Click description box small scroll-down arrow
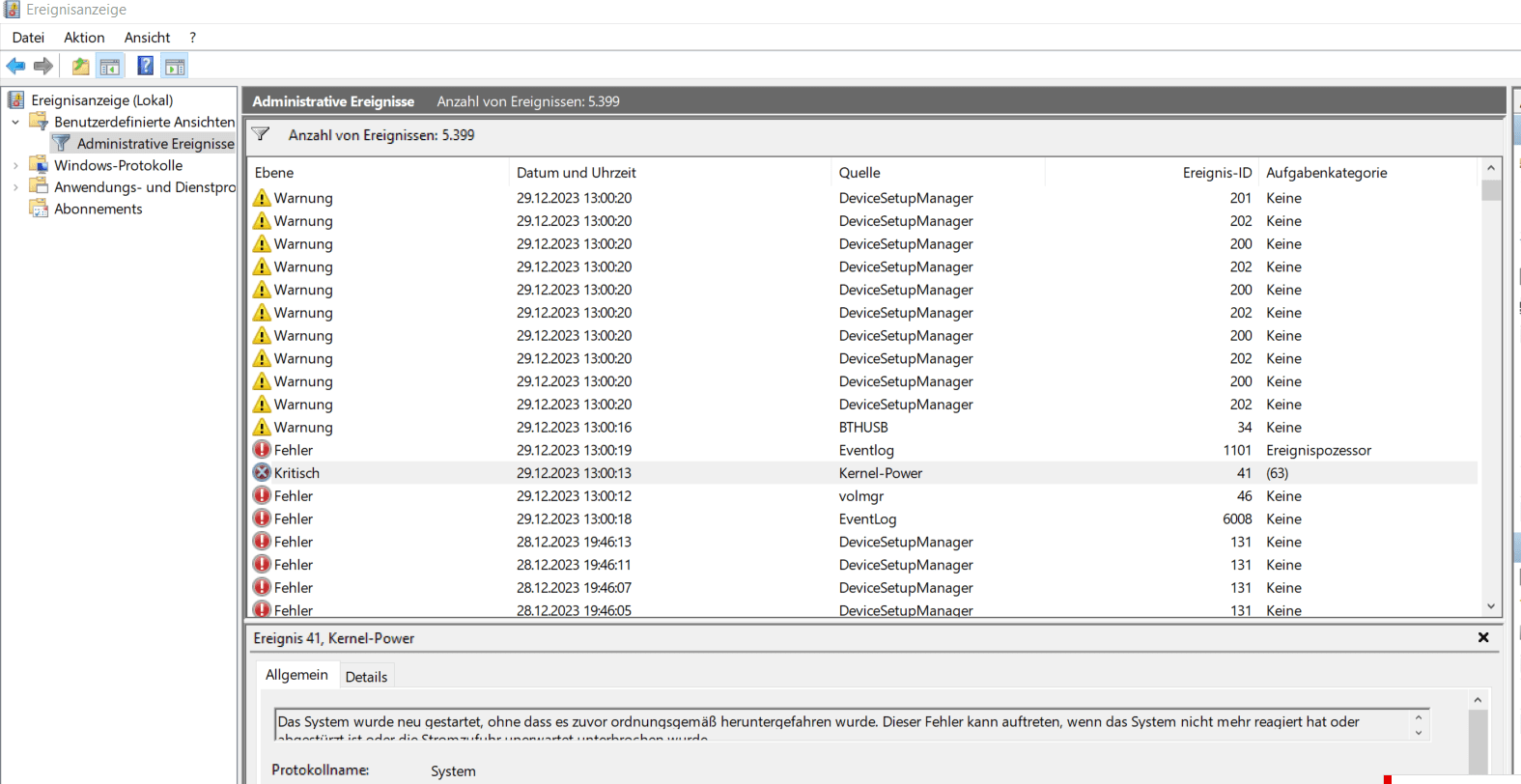Viewport: 1521px width, 784px height. click(1418, 733)
